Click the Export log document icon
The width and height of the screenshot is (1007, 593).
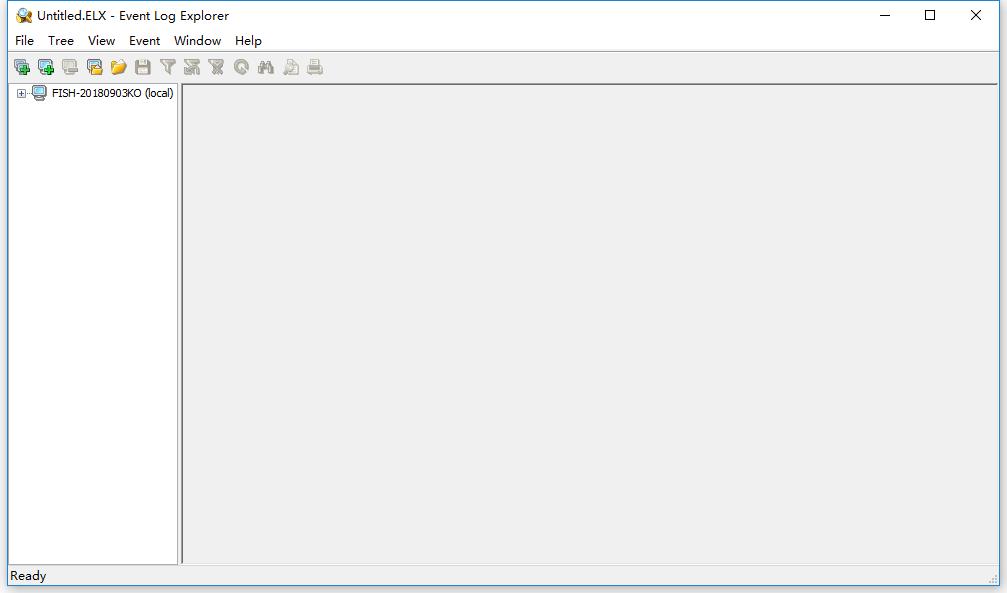(x=291, y=67)
